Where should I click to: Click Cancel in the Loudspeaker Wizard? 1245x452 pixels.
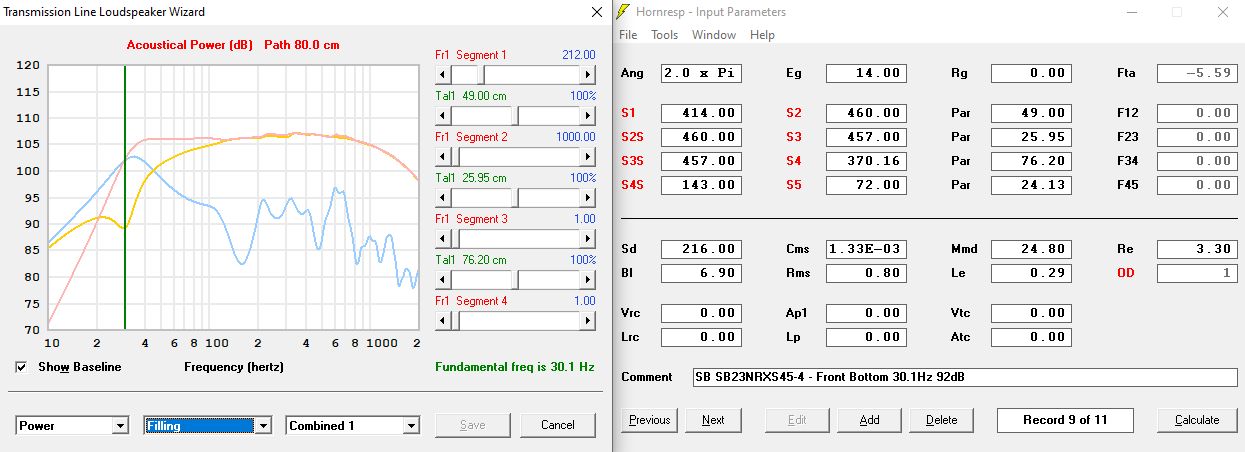pos(557,425)
